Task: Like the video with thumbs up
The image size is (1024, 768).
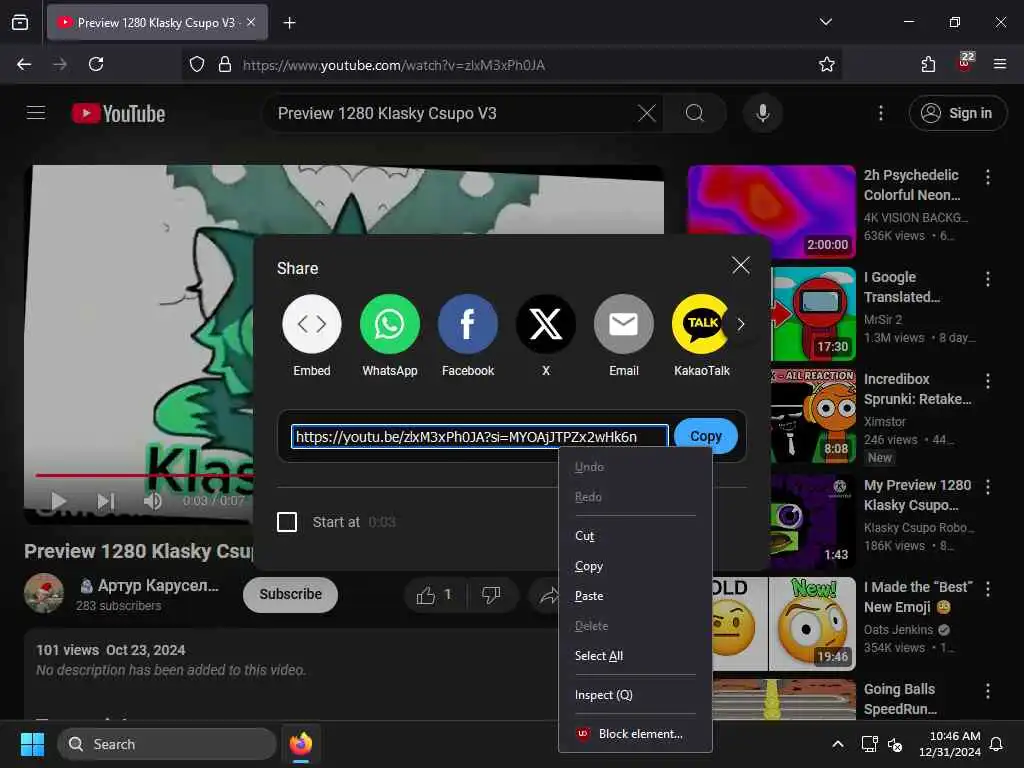Action: [x=434, y=594]
